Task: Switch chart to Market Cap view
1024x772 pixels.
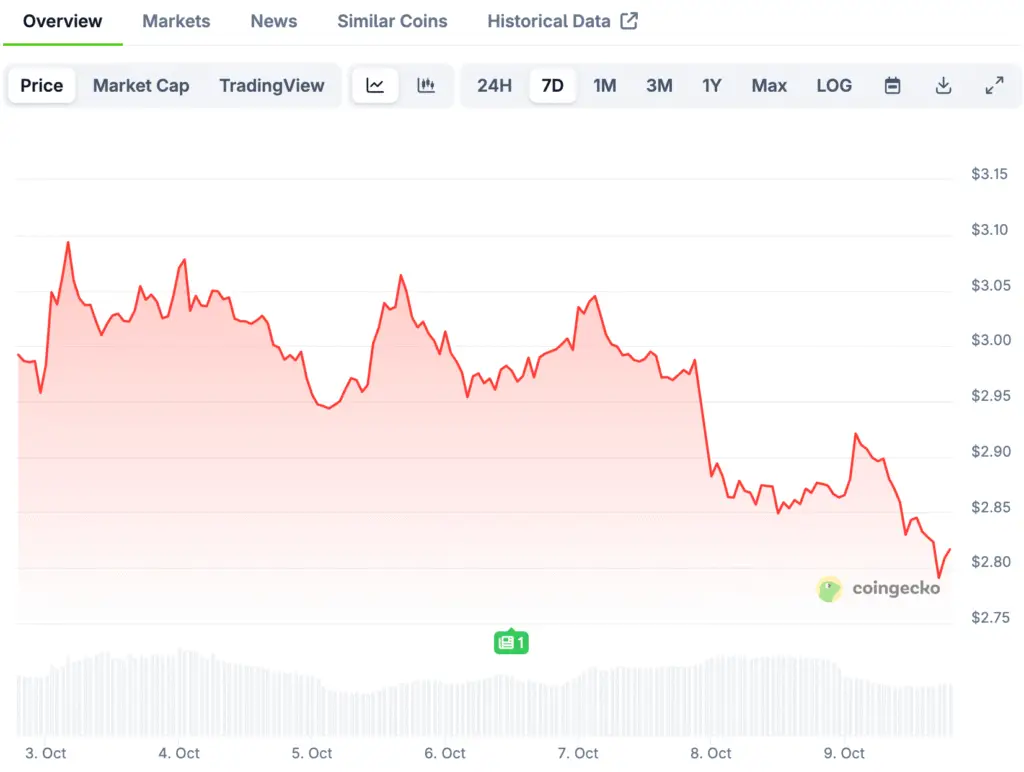Action: click(141, 86)
